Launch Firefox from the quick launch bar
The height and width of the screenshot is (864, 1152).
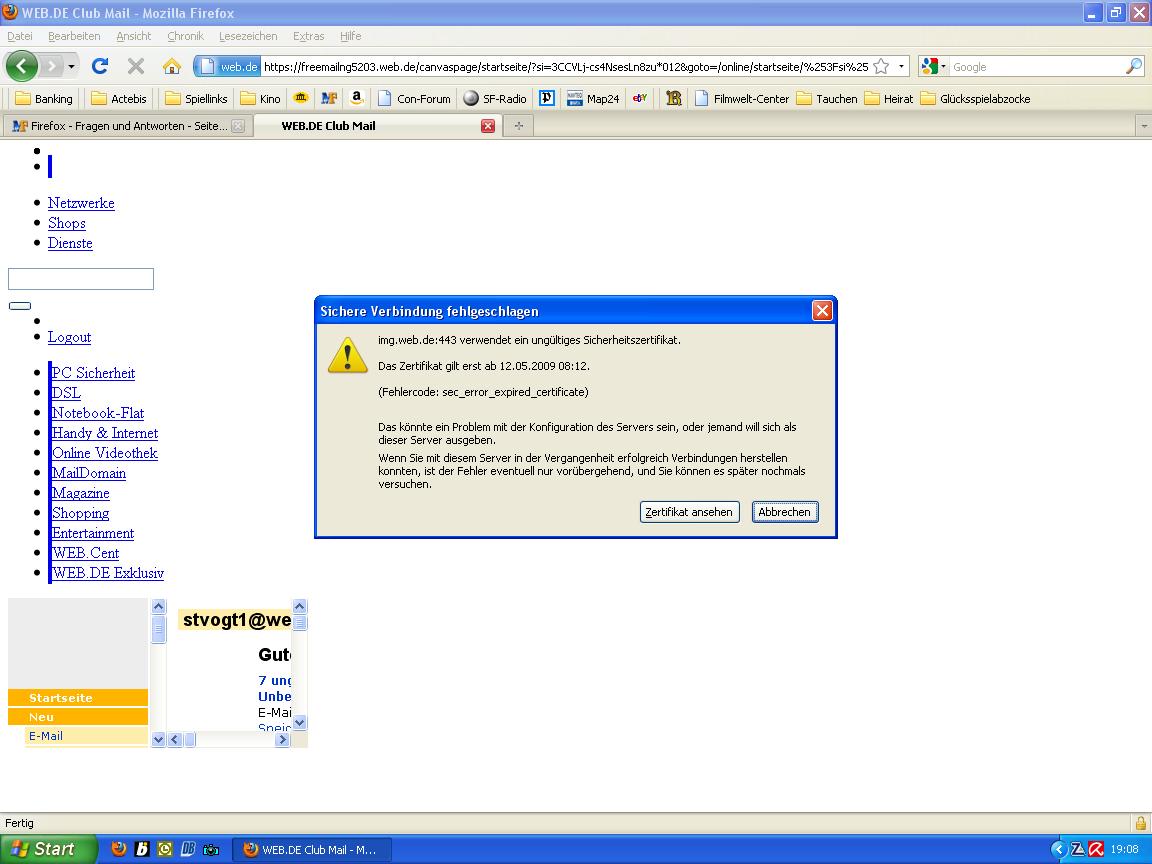click(118, 849)
